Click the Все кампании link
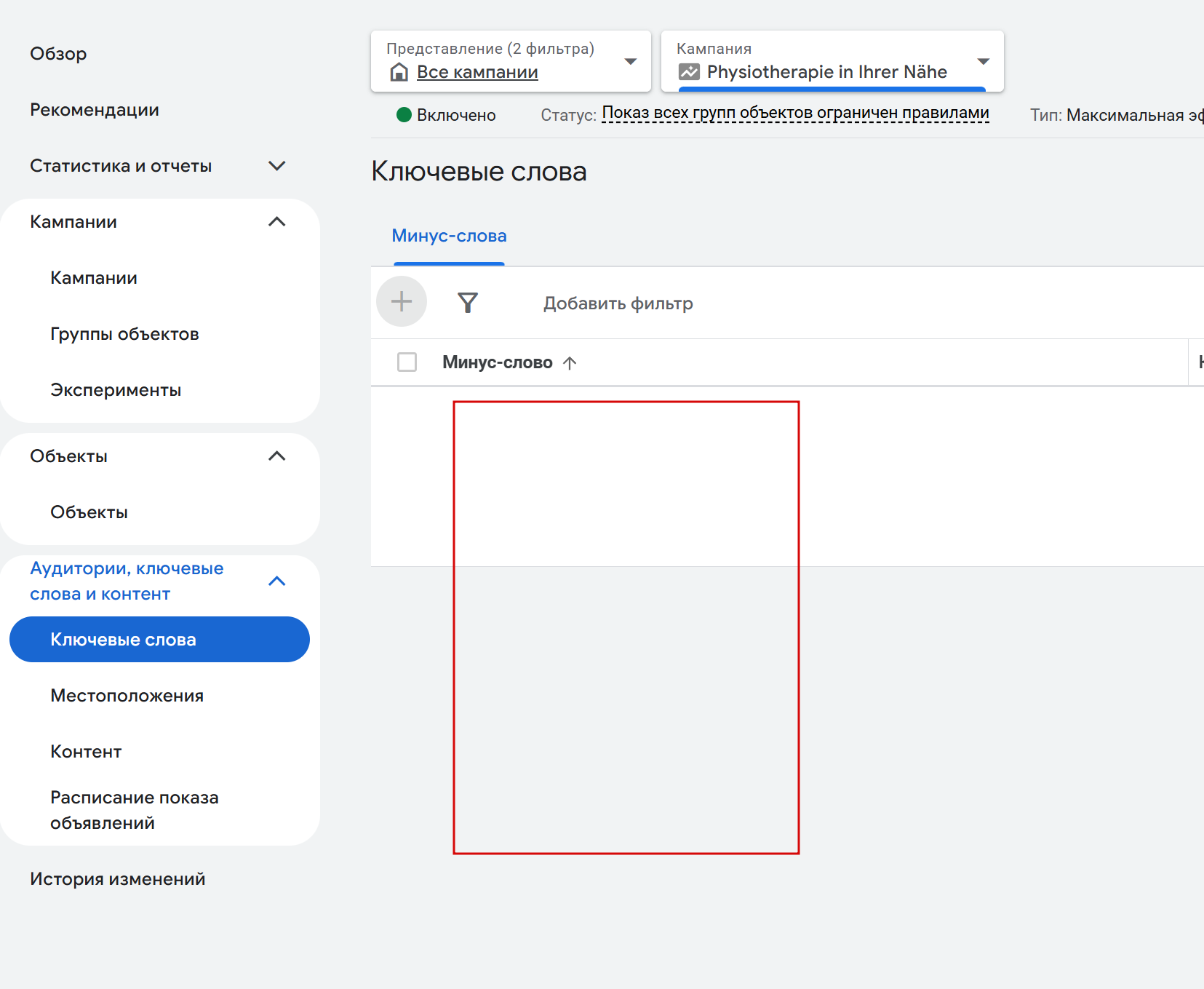 pos(477,72)
